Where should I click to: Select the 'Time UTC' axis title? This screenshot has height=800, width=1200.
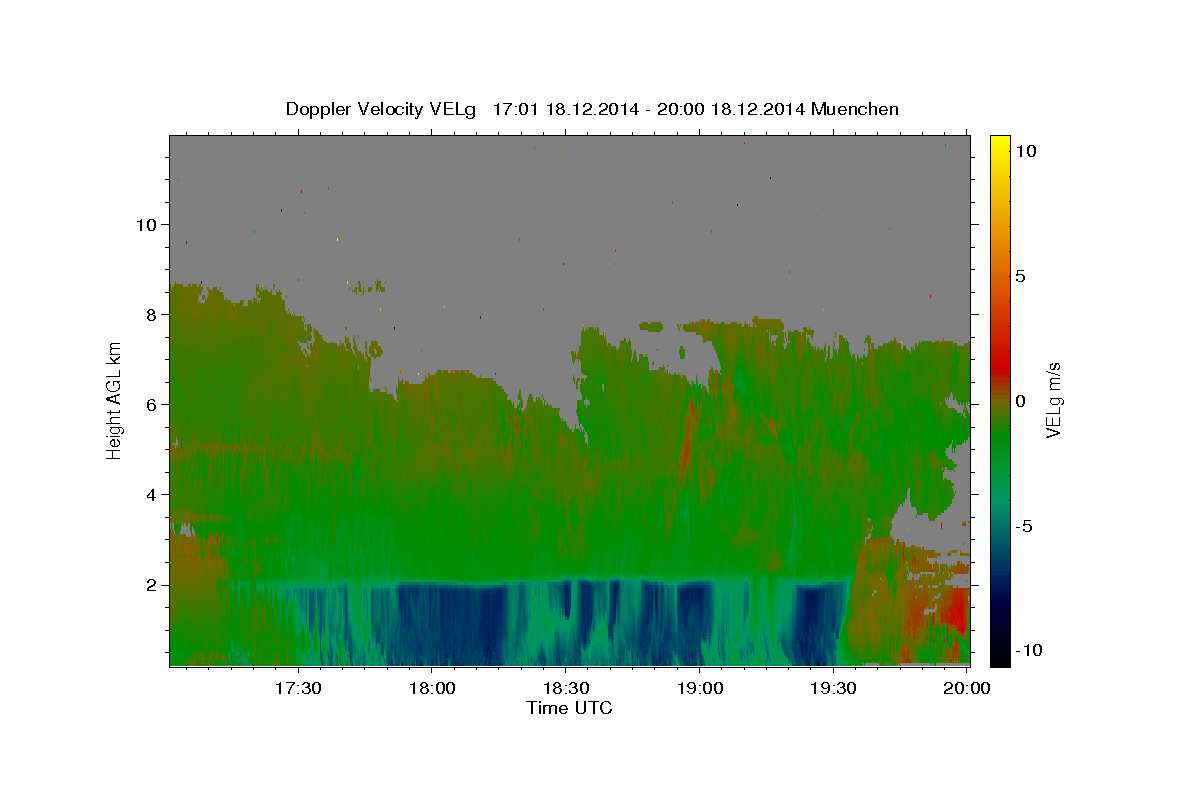(x=569, y=708)
